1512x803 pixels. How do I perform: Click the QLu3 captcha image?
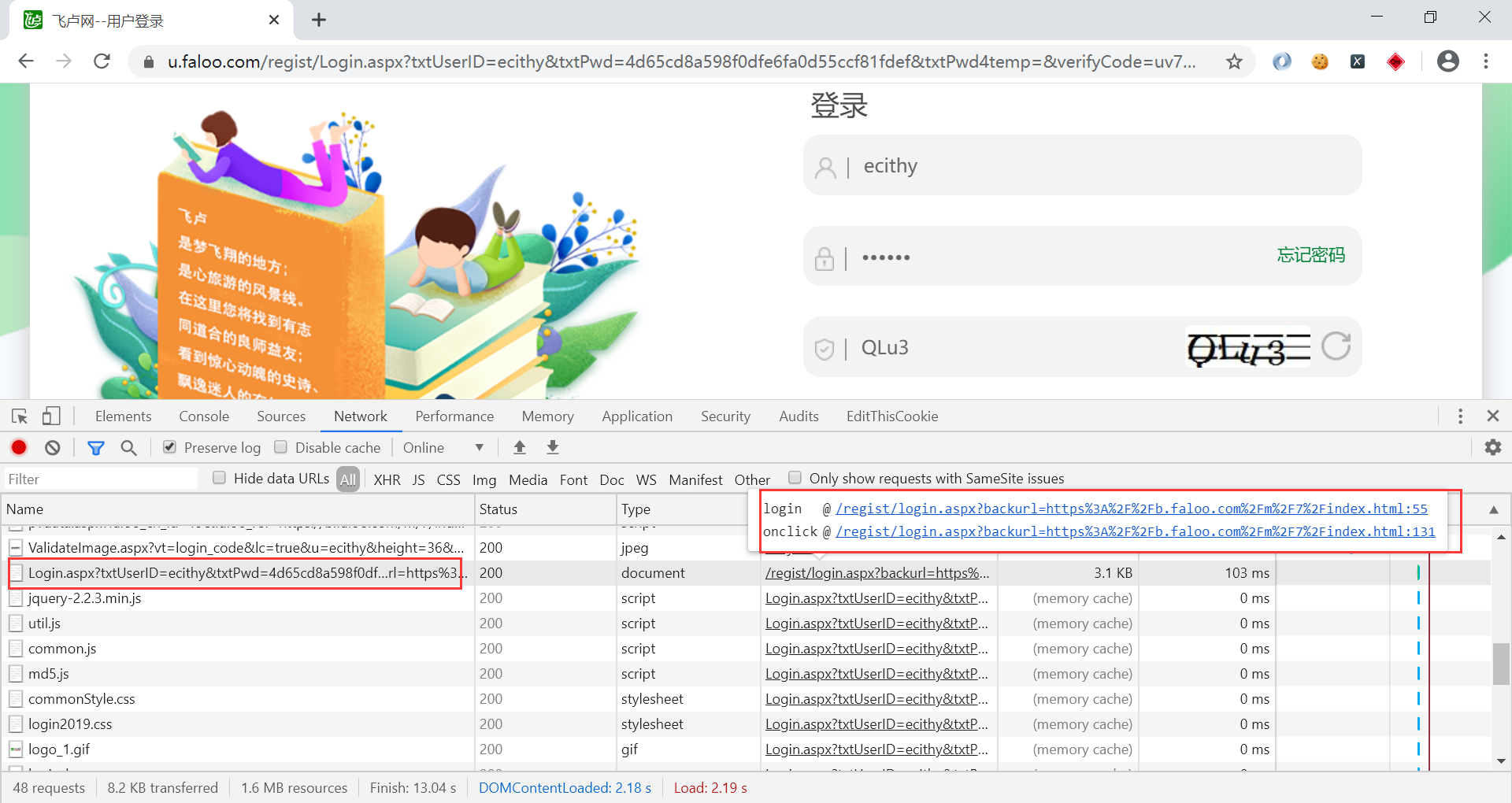(x=1249, y=347)
